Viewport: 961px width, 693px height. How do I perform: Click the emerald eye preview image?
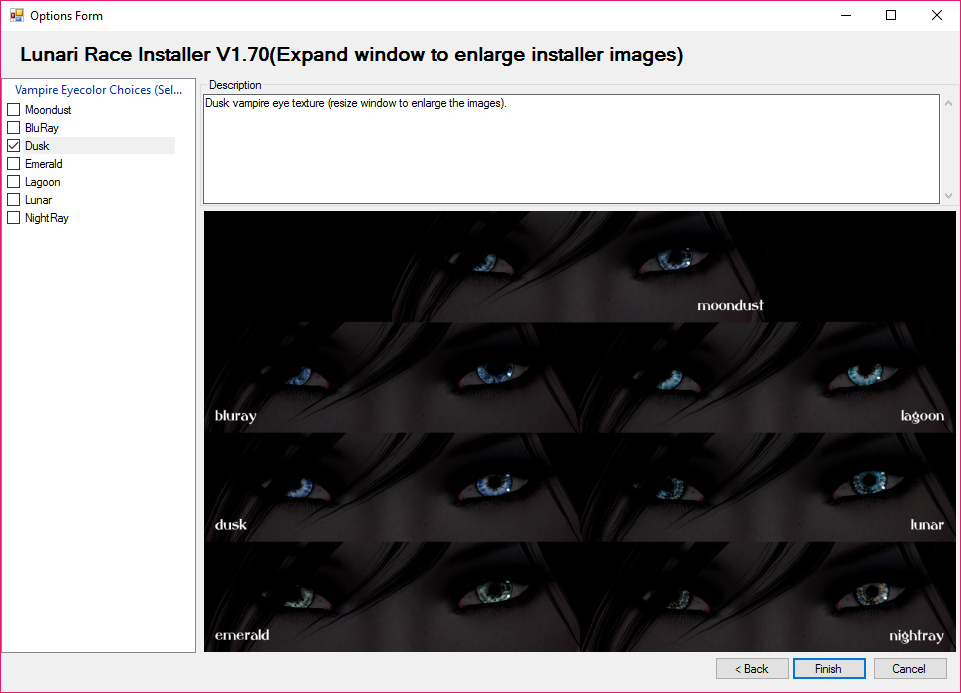tap(392, 596)
